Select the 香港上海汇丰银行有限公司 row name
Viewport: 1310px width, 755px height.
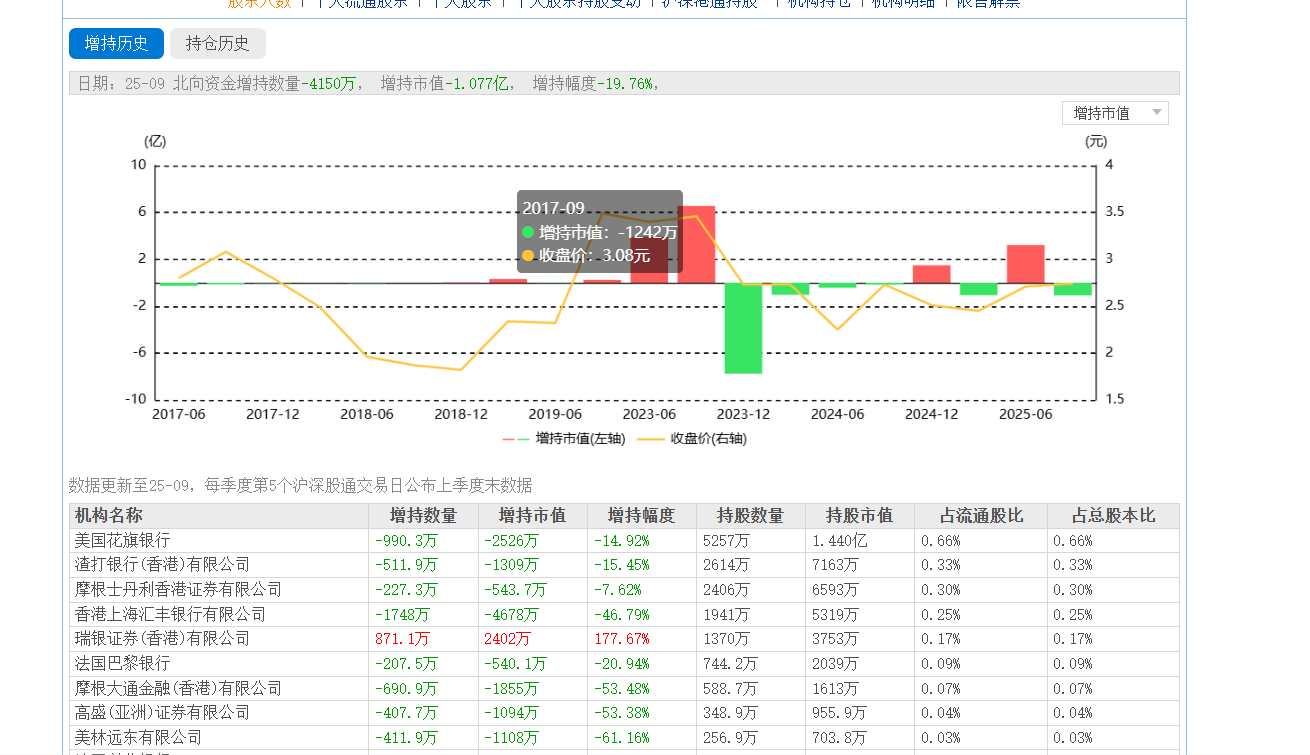[170, 614]
